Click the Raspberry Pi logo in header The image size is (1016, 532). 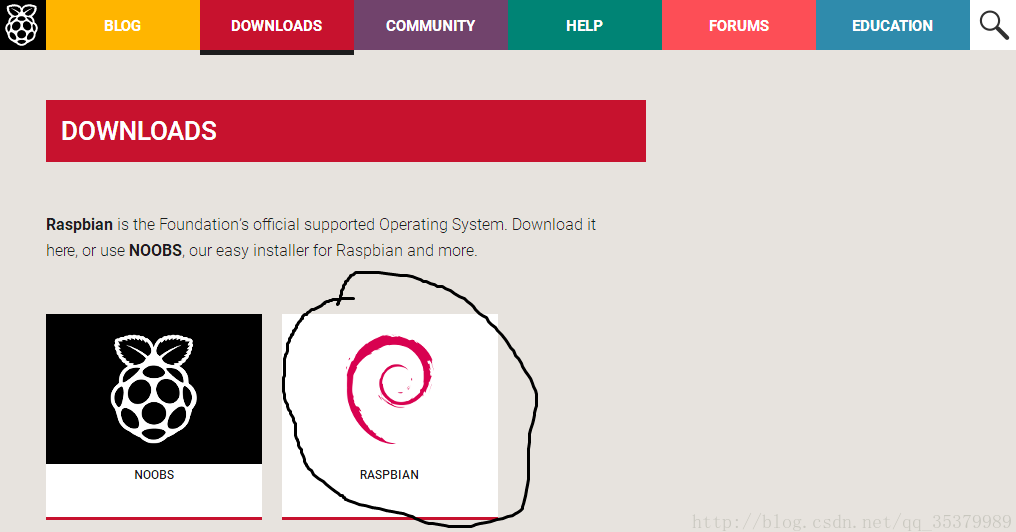point(23,25)
